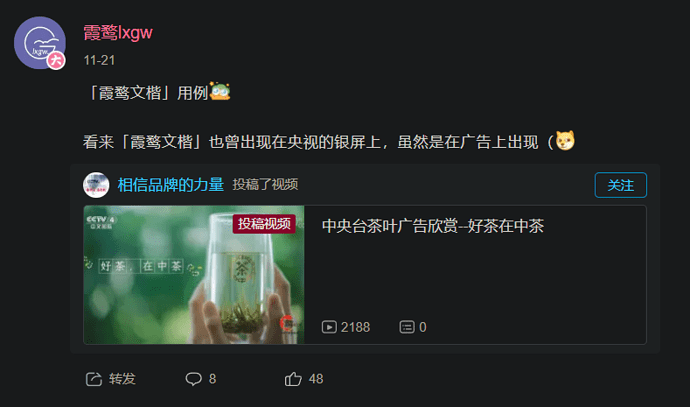
Task: Open the 霞鹜lxgw user avatar
Action: pyautogui.click(x=40, y=43)
